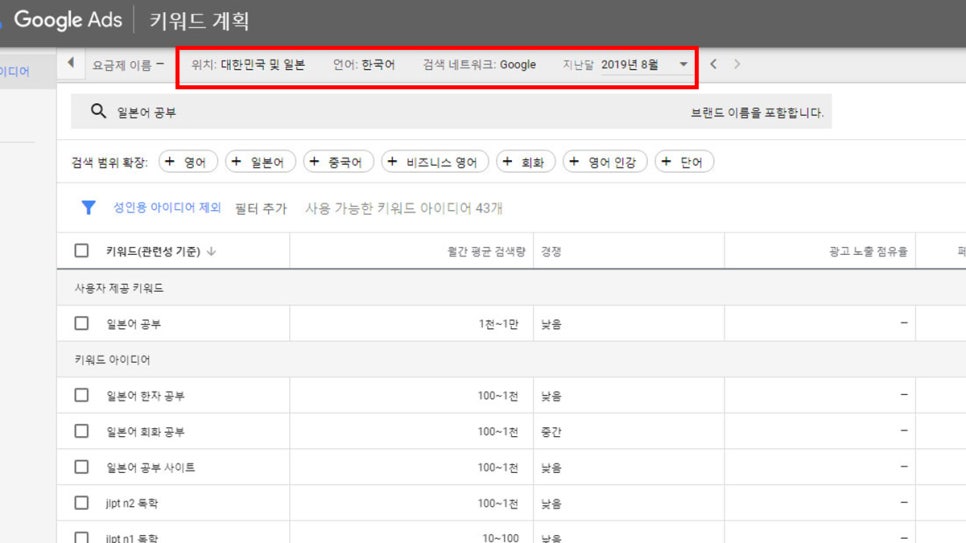Viewport: 966px width, 543px height.
Task: Add 비즈니스 영어 search expansion chip
Action: pyautogui.click(x=433, y=162)
